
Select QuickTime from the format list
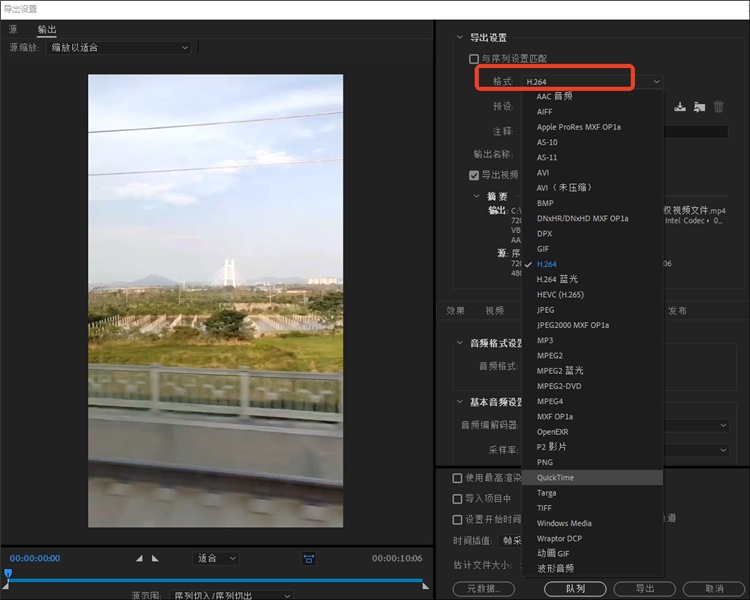(555, 478)
